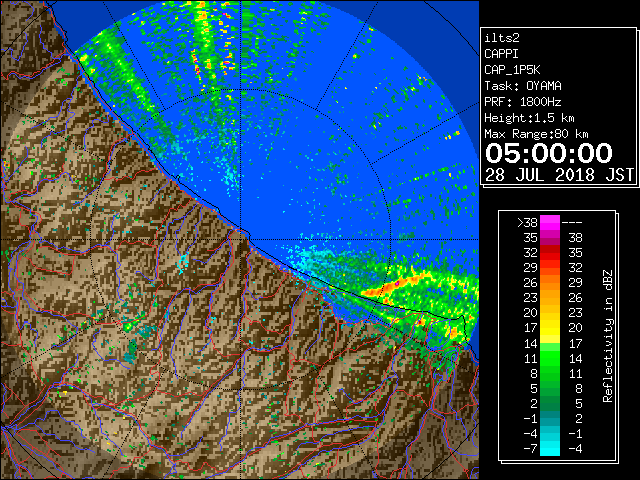This screenshot has width=640, height=480.
Task: Click the '05:00:00' timestamp
Action: [549, 153]
